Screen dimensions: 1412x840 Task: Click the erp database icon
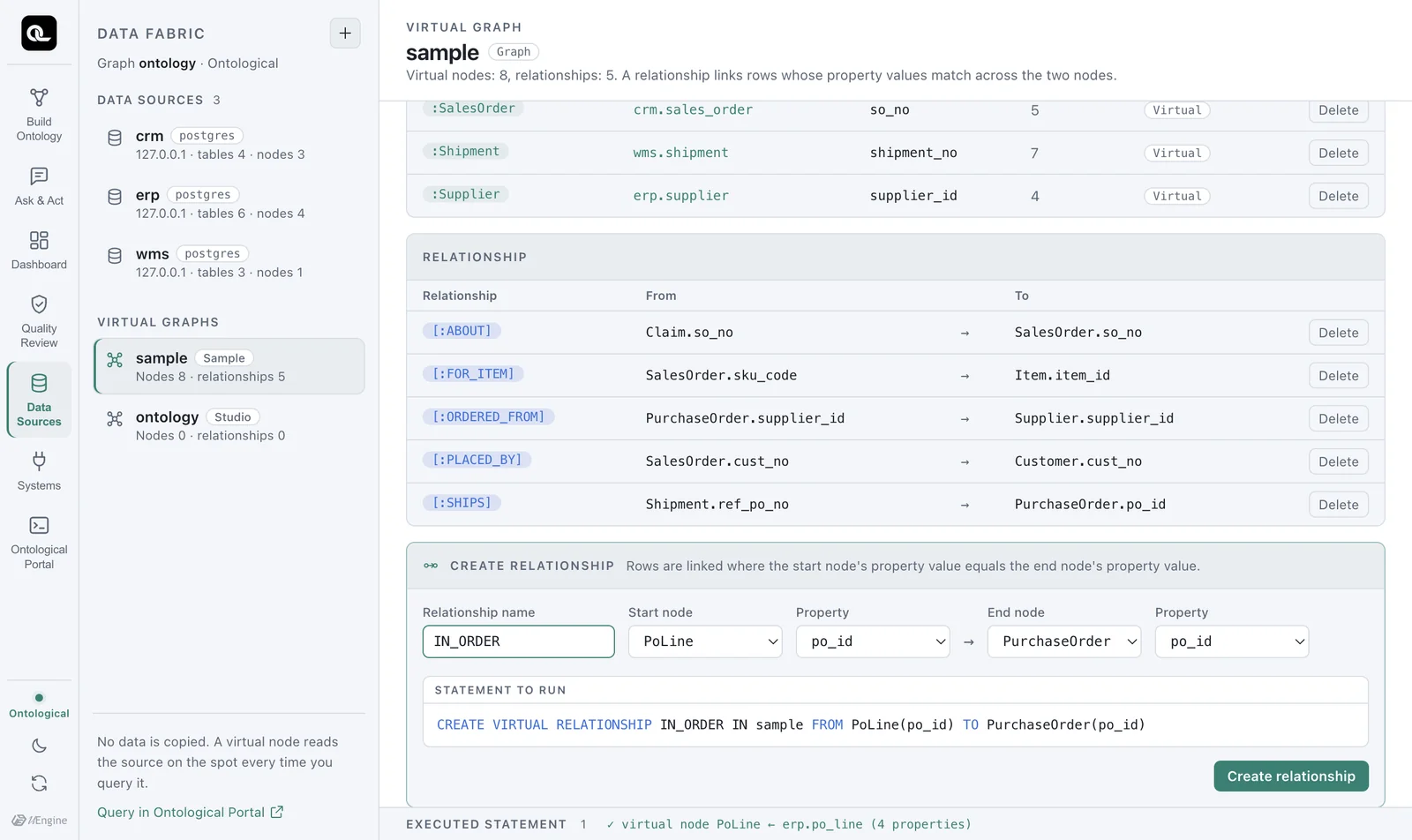coord(115,197)
